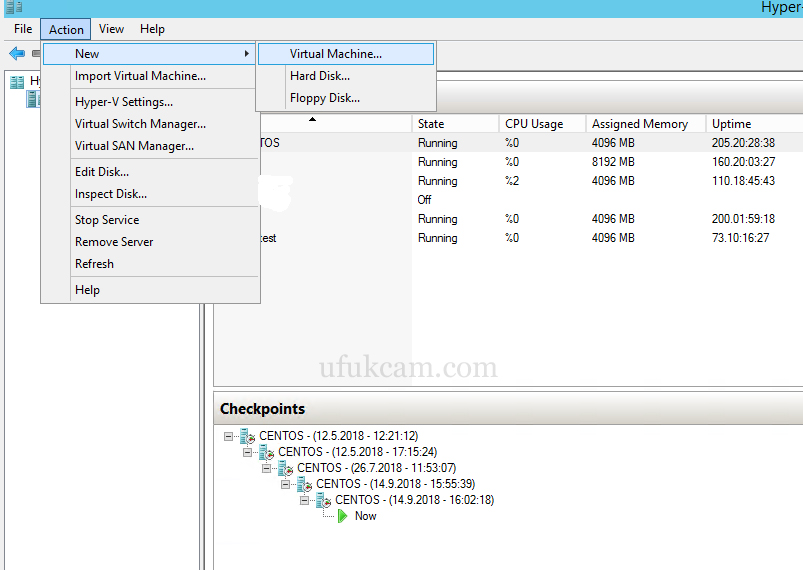803x570 pixels.
Task: Collapse the CENTOS 12.5.2018 - 17:15:24 checkpoint node
Action: tap(247, 452)
